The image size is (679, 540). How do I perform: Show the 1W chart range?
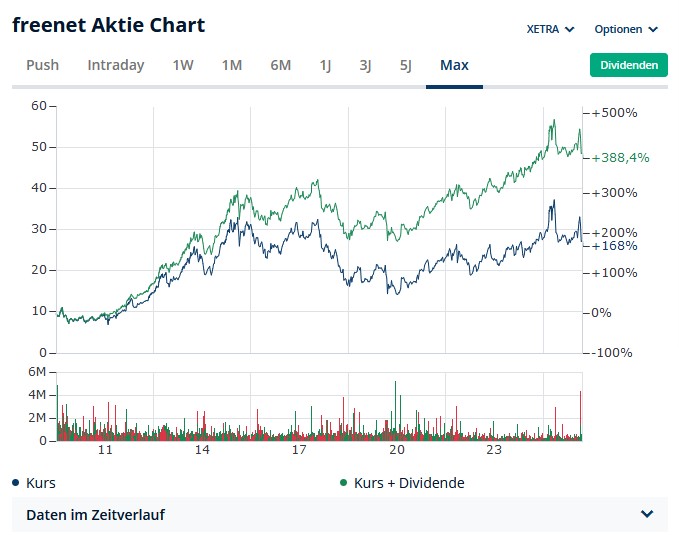[183, 65]
